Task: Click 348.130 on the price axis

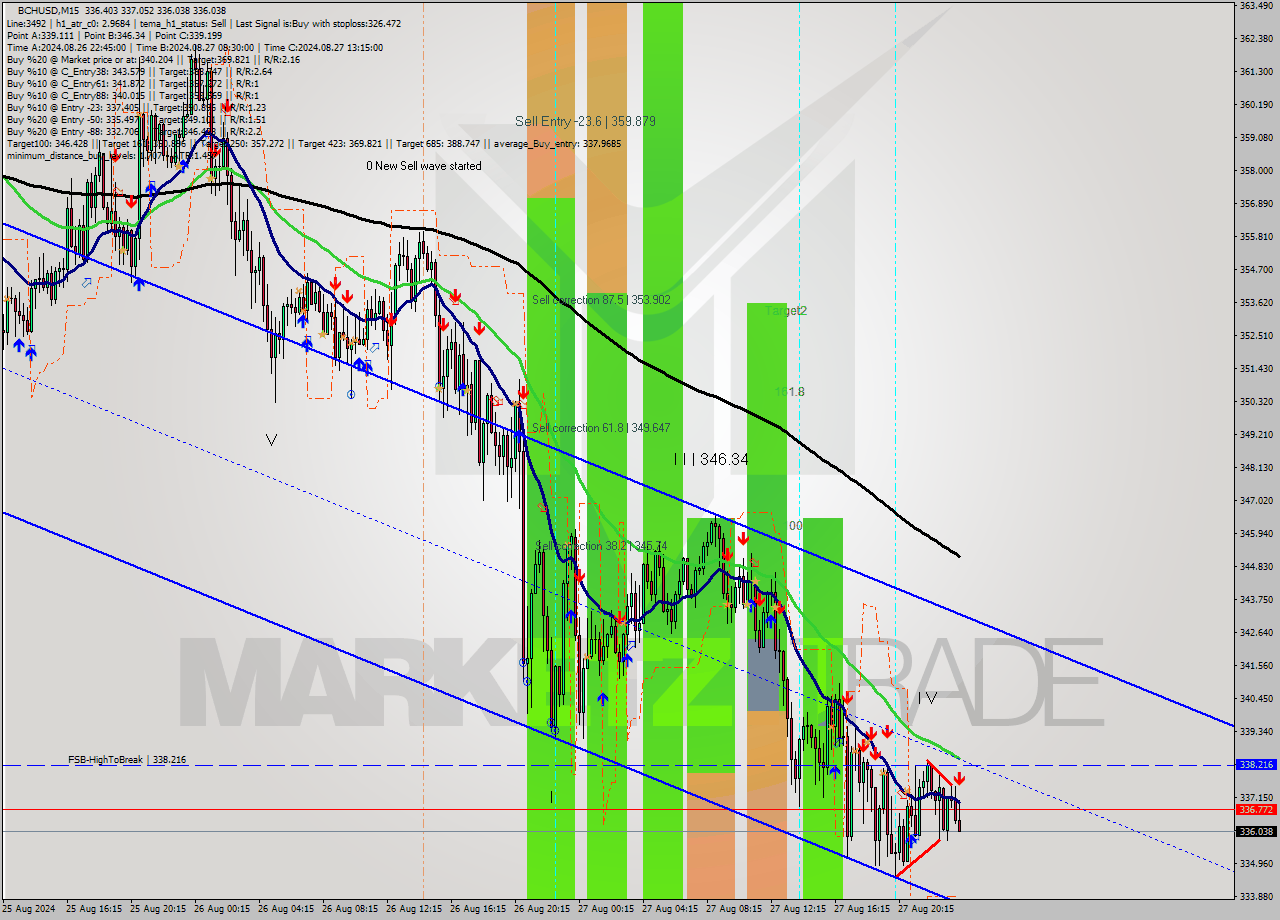Action: pos(1256,468)
